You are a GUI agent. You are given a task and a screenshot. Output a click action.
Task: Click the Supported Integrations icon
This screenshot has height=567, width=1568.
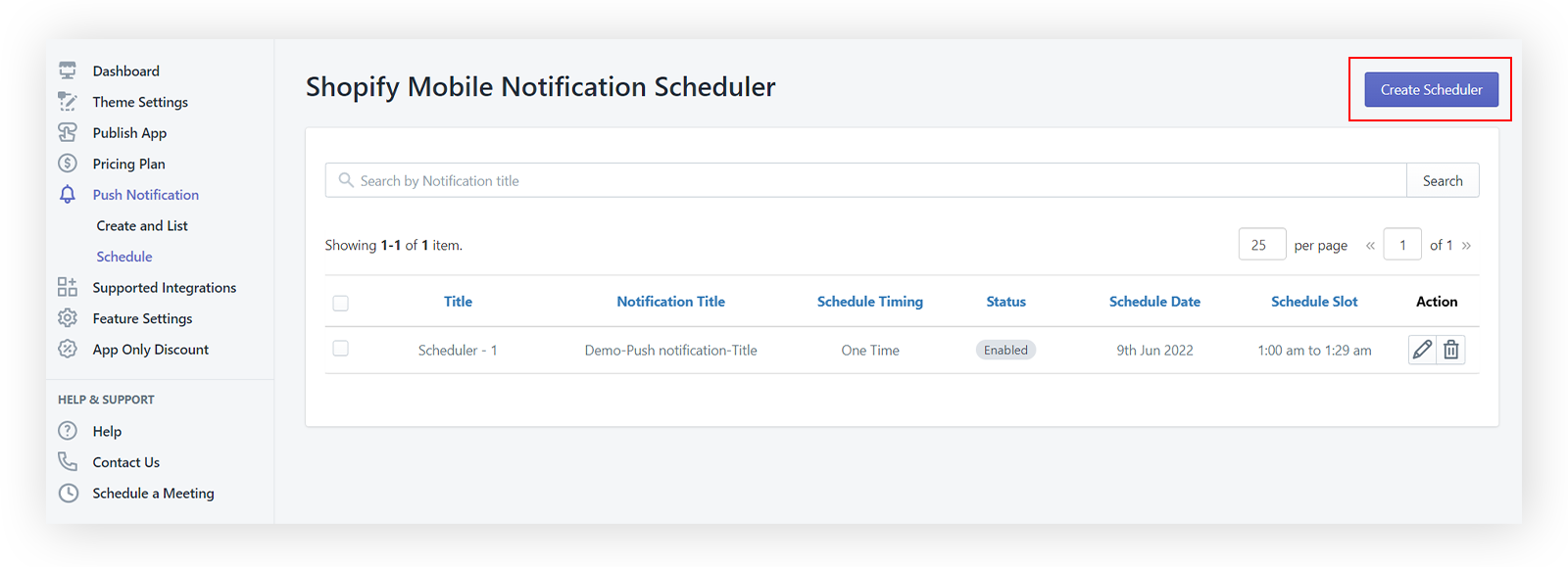pos(67,287)
